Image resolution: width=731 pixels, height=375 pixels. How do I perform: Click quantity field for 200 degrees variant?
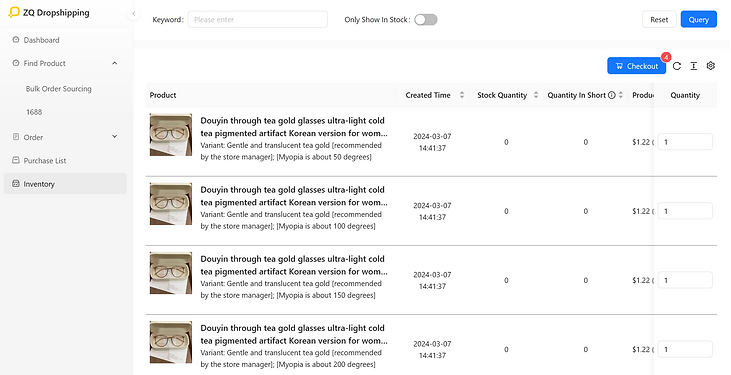click(x=685, y=349)
